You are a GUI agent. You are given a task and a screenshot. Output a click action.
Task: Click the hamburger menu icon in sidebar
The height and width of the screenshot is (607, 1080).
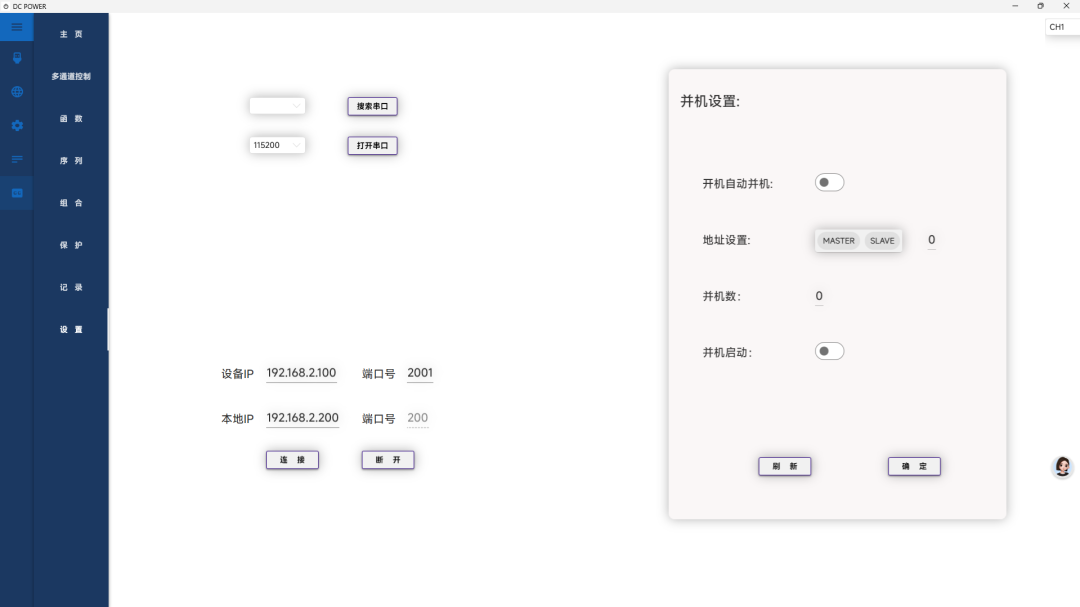(16, 27)
